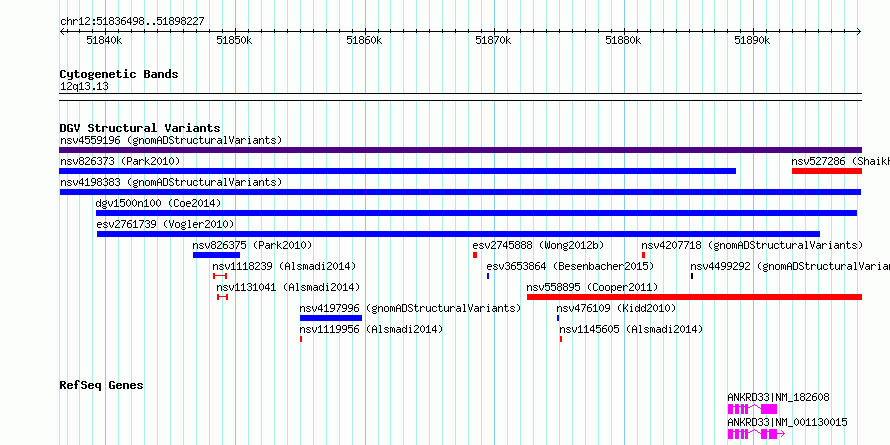Open the nsv4499292 gnomAD variant label
Screen dimensions: 890x445
pyautogui.click(x=790, y=266)
